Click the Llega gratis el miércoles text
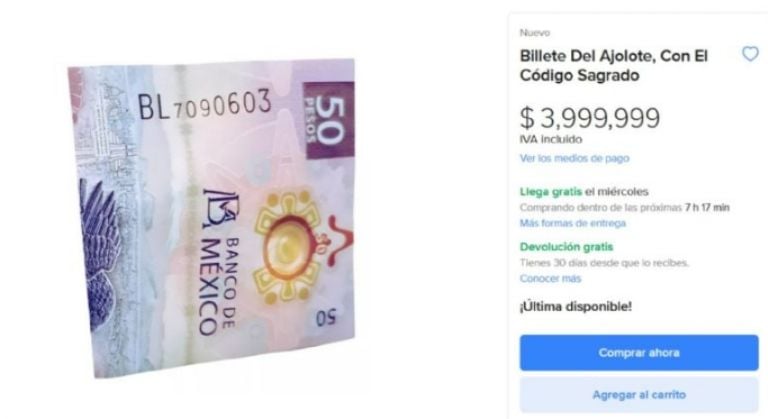 [x=584, y=192]
